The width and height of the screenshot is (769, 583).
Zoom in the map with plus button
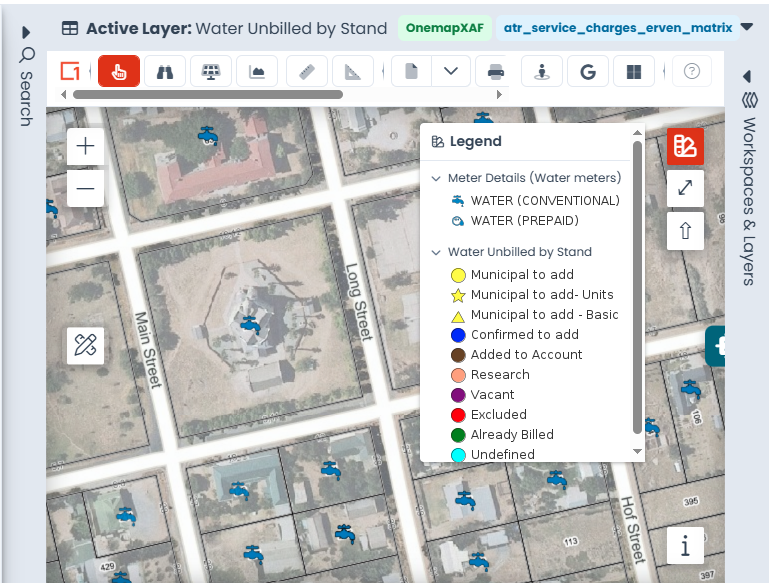tap(85, 146)
